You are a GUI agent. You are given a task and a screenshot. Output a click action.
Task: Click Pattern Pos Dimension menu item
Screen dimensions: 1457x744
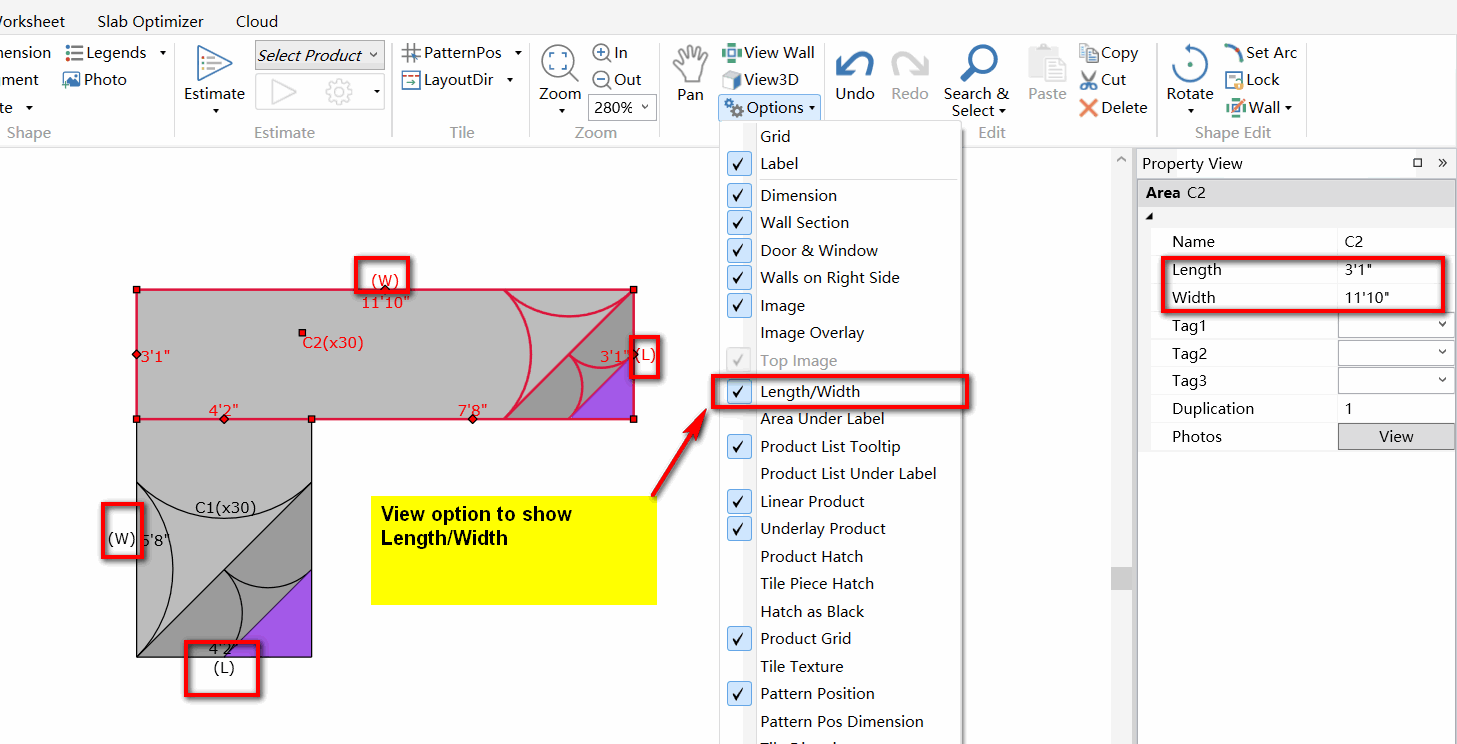coord(842,722)
